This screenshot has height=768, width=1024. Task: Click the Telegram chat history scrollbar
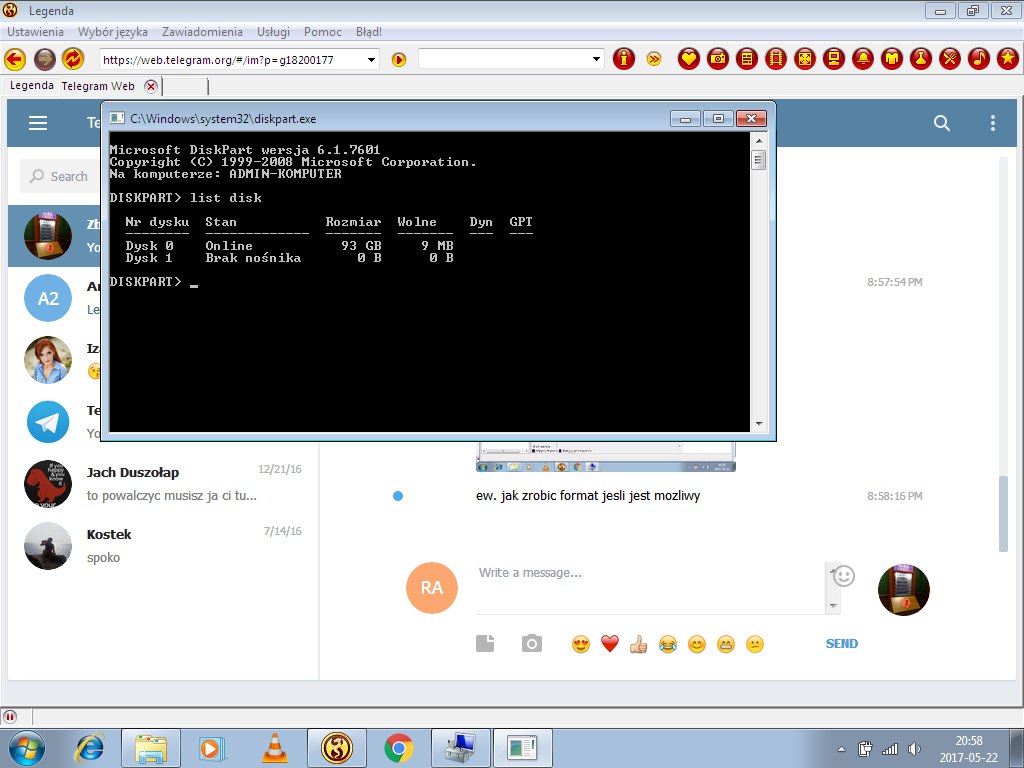[x=1003, y=514]
